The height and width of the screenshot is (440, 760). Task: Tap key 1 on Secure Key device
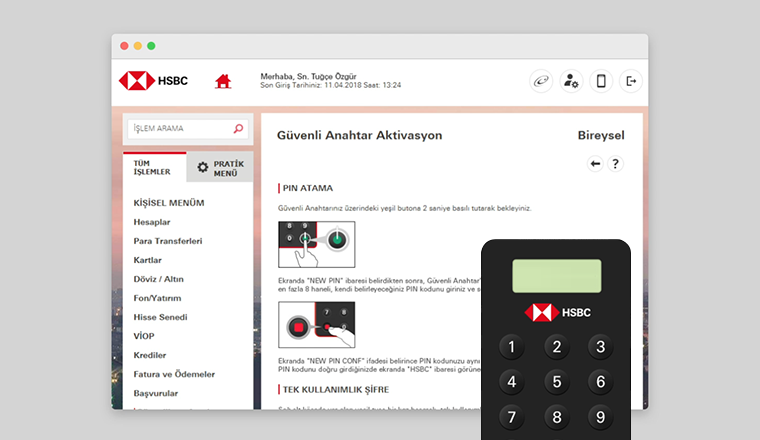[511, 347]
